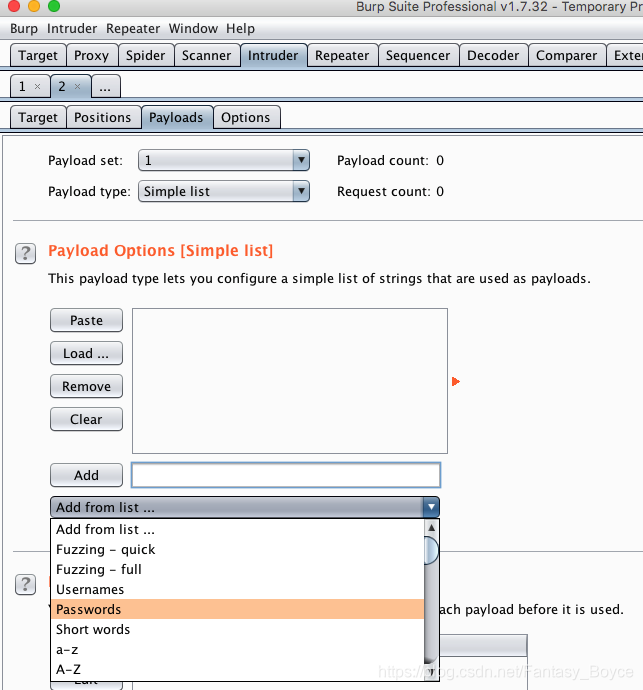Screen dimensions: 643x690
Task: Open new Intruder tab with ellipsis tab
Action: pos(105,86)
